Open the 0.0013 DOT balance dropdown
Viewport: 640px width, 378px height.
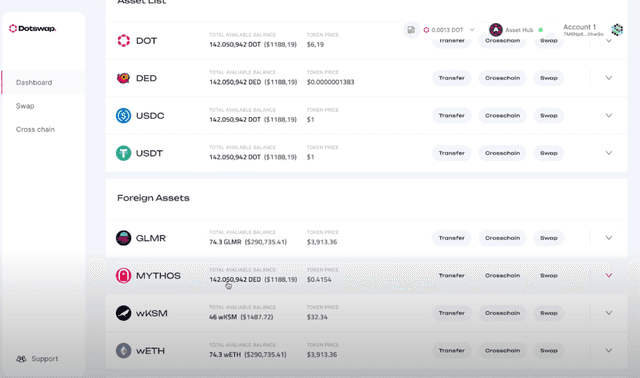coord(449,30)
